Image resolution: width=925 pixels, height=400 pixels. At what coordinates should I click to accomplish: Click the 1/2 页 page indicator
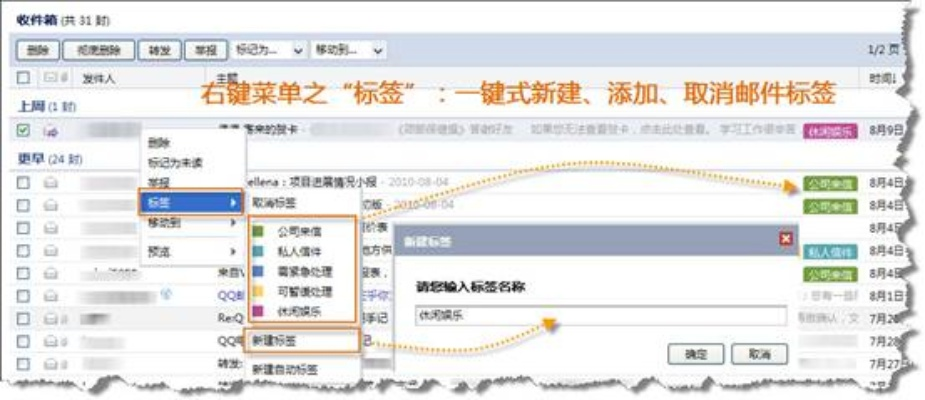click(883, 50)
